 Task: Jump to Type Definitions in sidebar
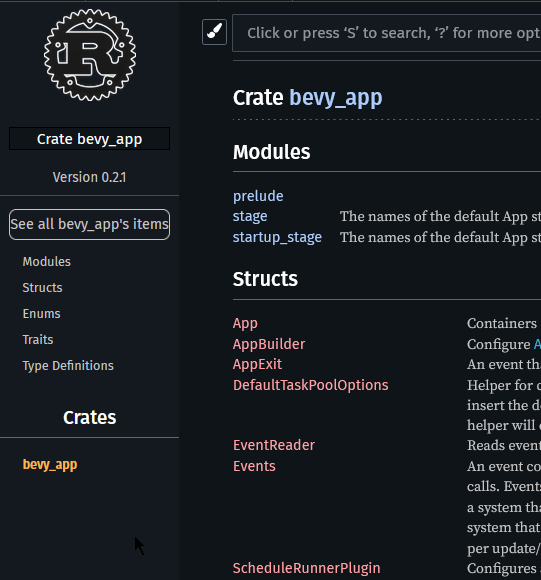pos(68,365)
